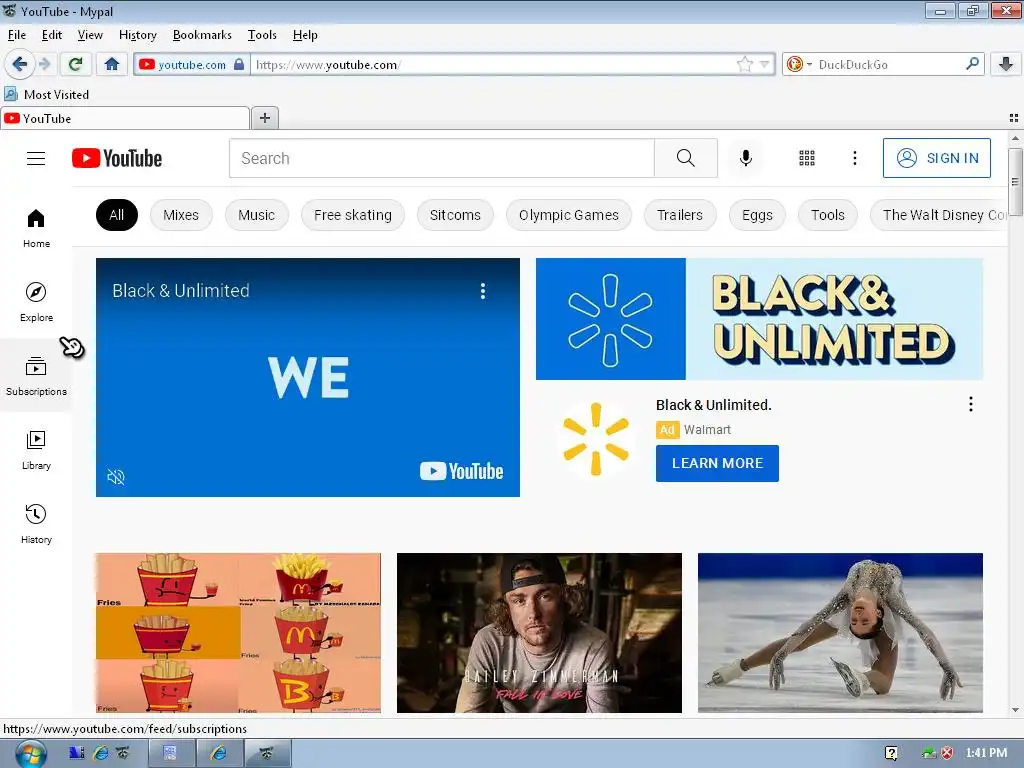Reload the current page
1024x768 pixels.
point(75,64)
